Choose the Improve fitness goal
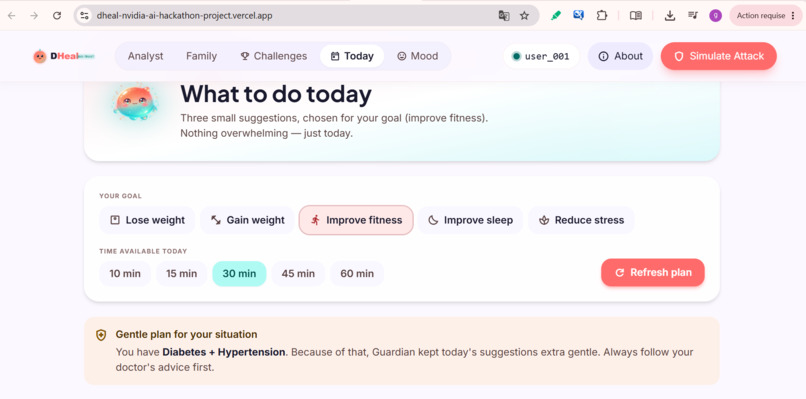806x399 pixels. point(356,220)
